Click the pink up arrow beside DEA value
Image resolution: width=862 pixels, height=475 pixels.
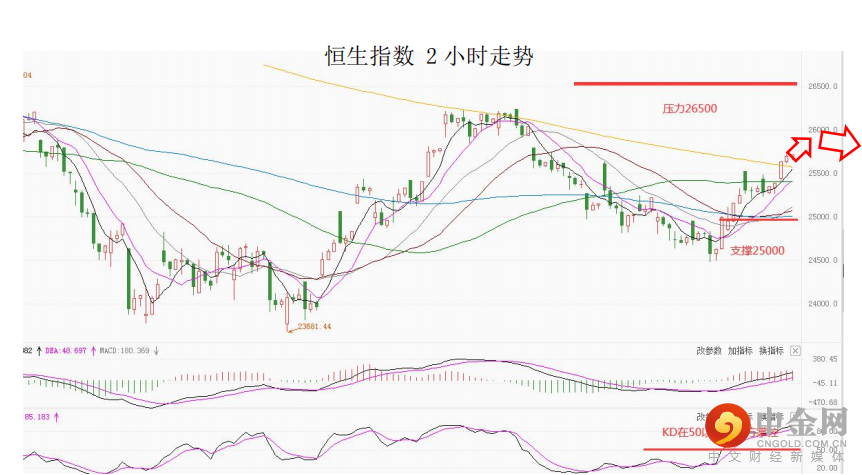[x=38, y=351]
